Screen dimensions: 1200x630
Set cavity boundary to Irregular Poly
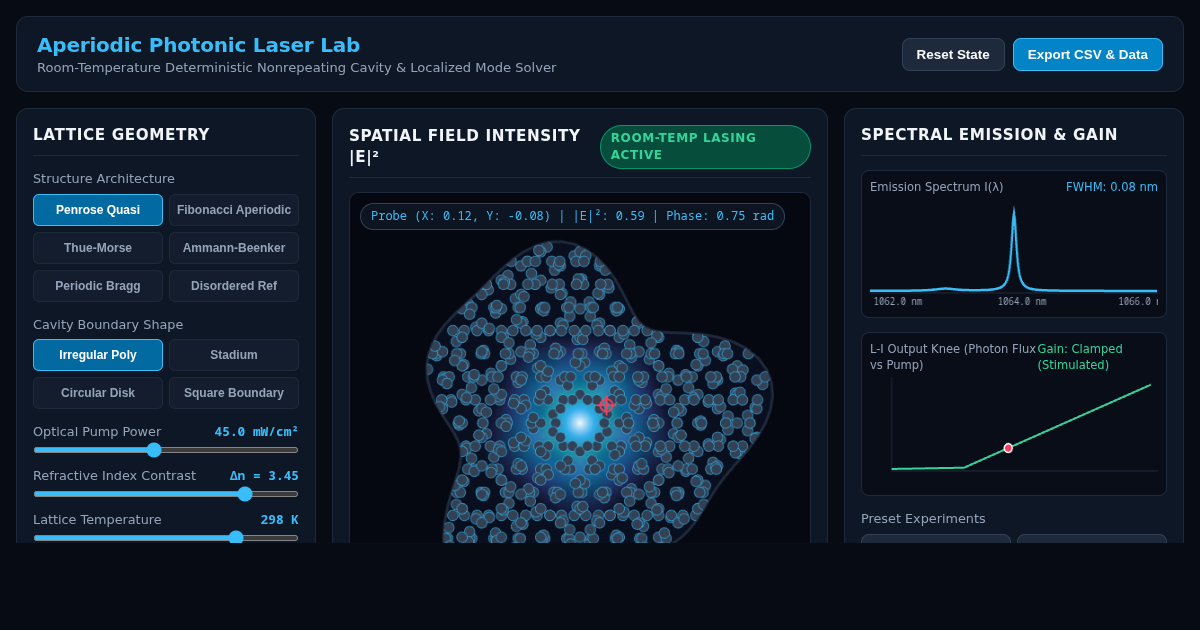pyautogui.click(x=98, y=355)
